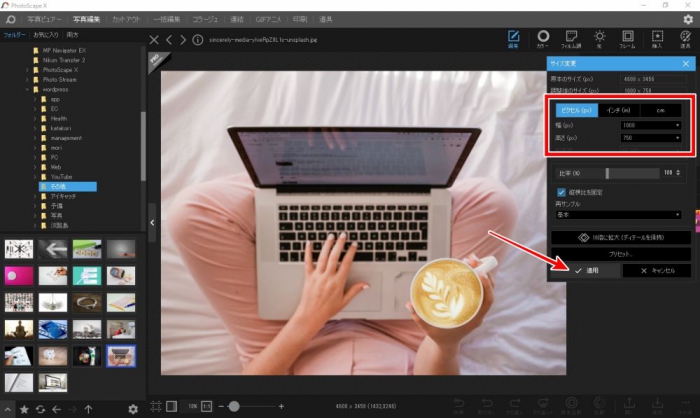The image size is (700, 418).
Task: Click the PhotoScape X home swirl icon
Action: click(x=11, y=19)
